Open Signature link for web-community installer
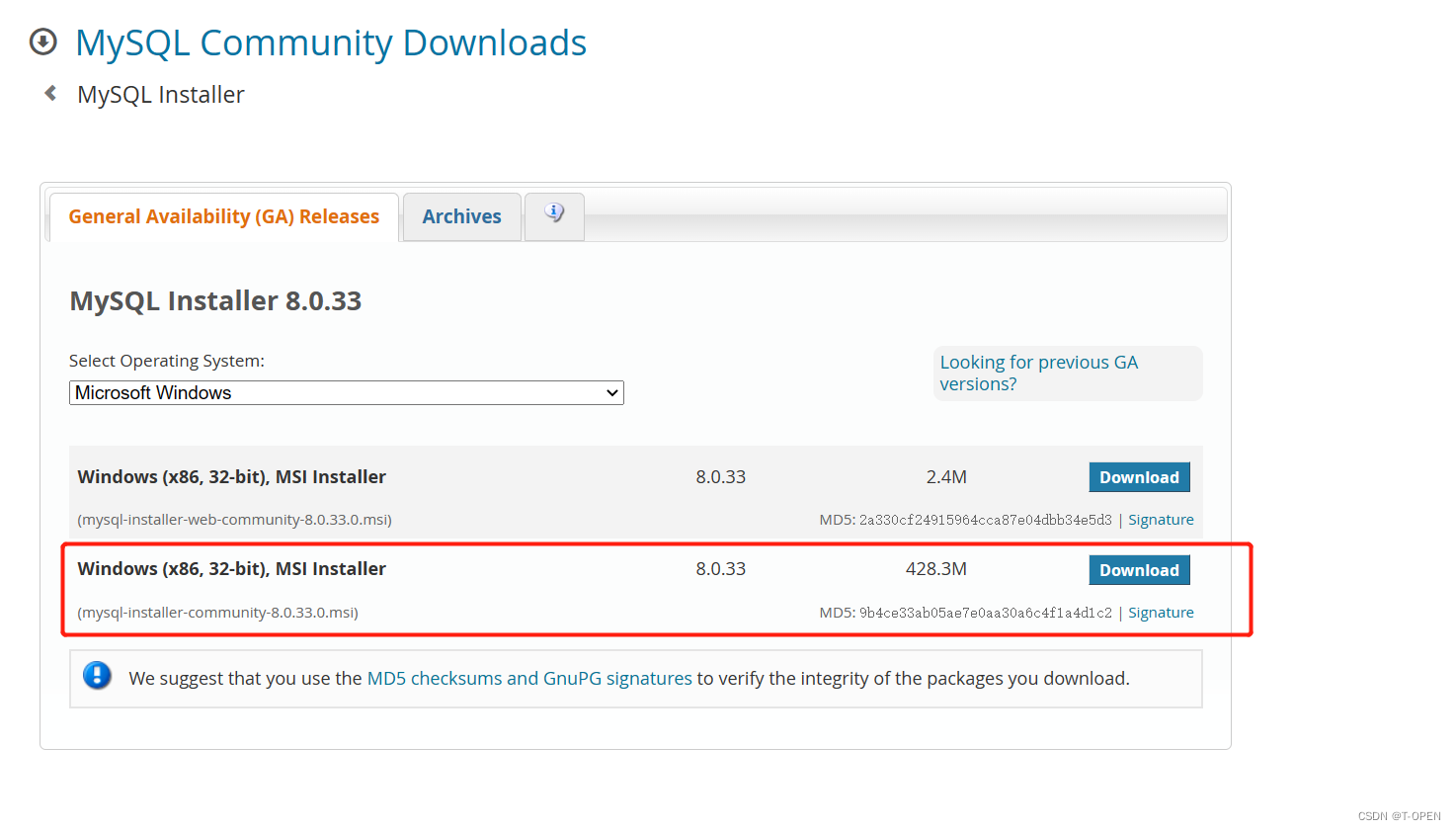Screen dimensions: 1456x830 pos(1161,520)
